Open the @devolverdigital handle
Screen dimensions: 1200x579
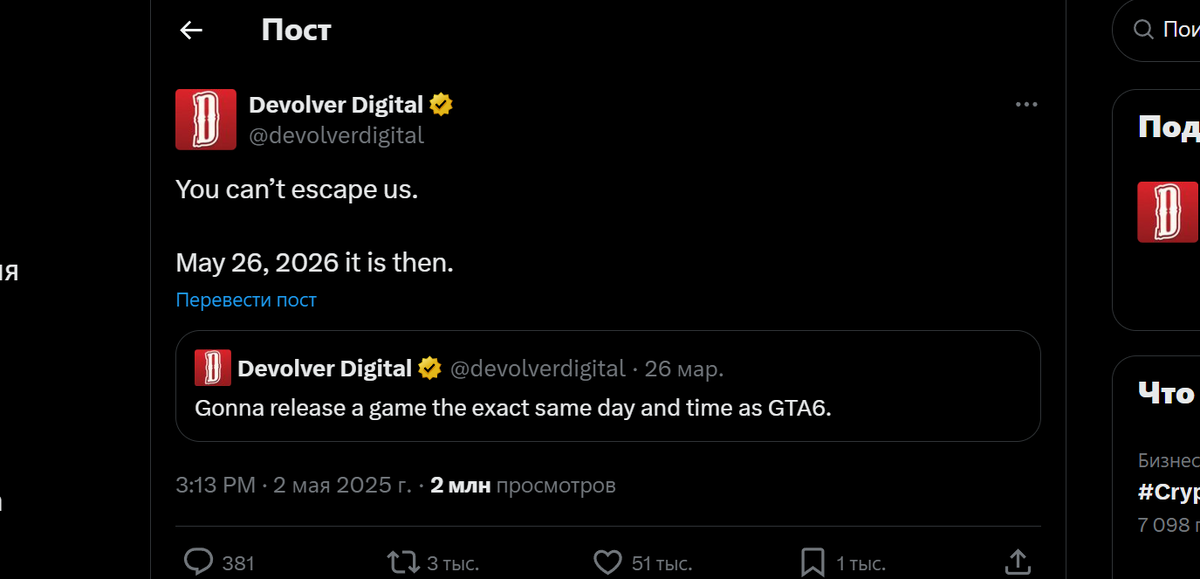tap(337, 134)
